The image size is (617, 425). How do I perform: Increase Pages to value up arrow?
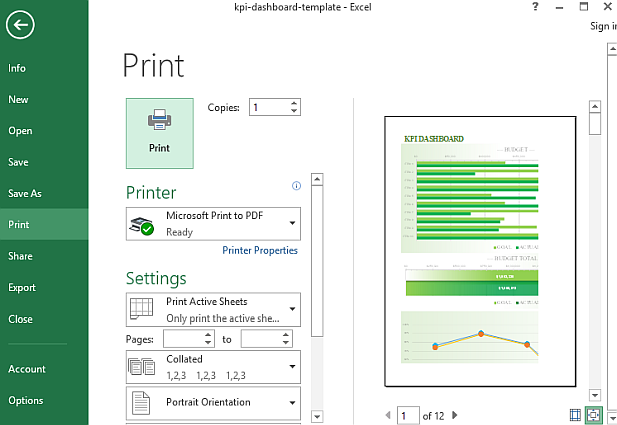tap(286, 335)
